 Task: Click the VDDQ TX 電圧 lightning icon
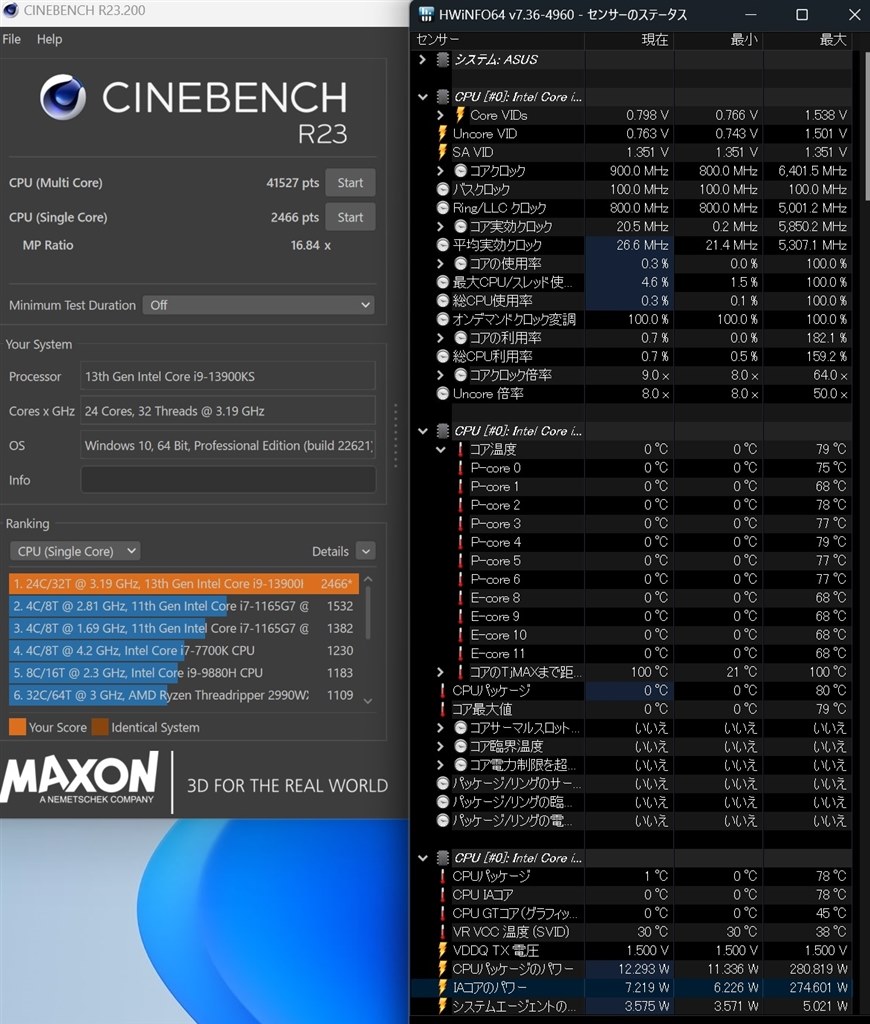[442, 950]
